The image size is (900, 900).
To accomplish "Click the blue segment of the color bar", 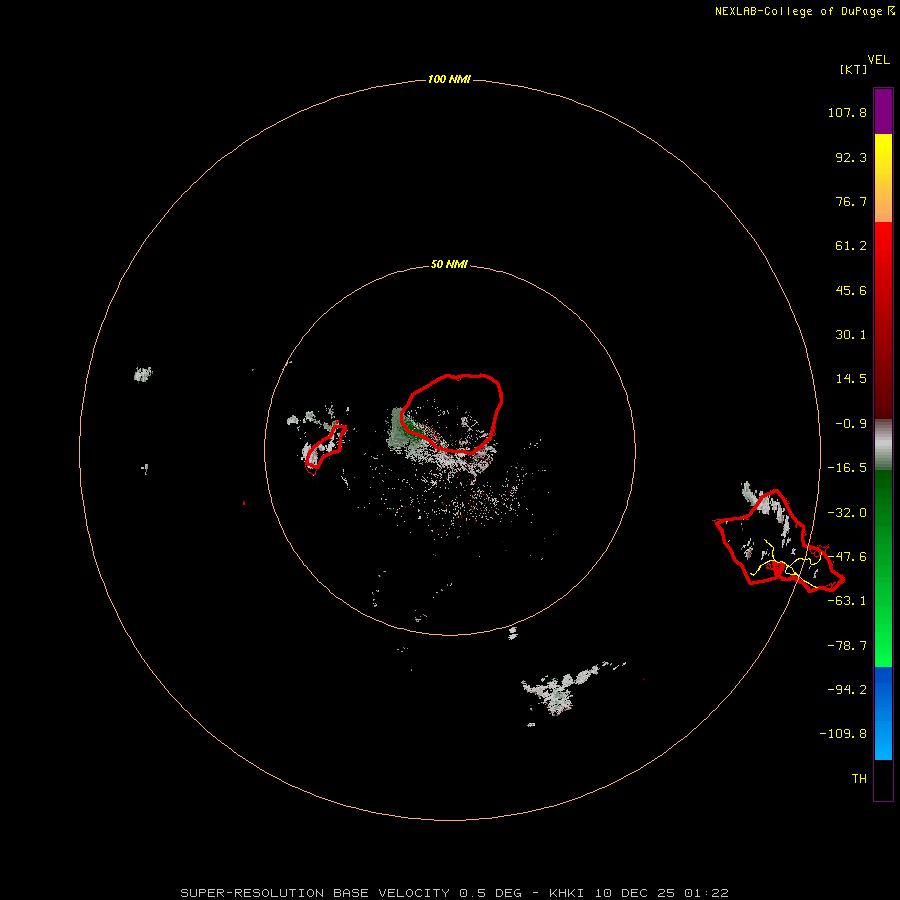I will click(x=883, y=713).
